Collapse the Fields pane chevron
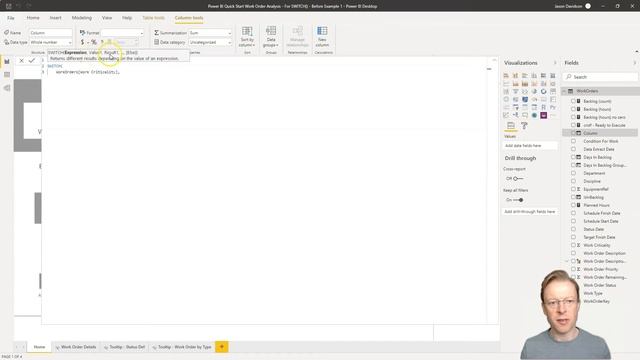The image size is (640, 360). [x=635, y=63]
